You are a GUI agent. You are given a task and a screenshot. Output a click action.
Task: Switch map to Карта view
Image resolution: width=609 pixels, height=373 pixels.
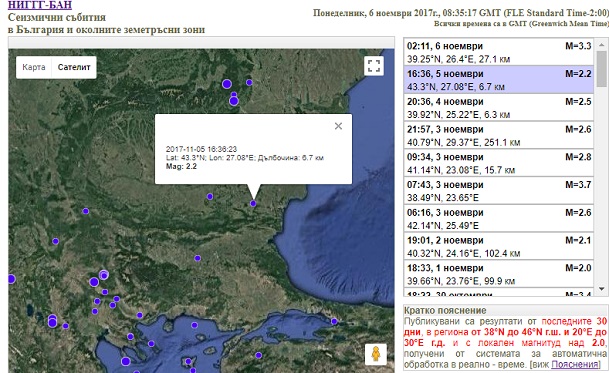(x=34, y=67)
